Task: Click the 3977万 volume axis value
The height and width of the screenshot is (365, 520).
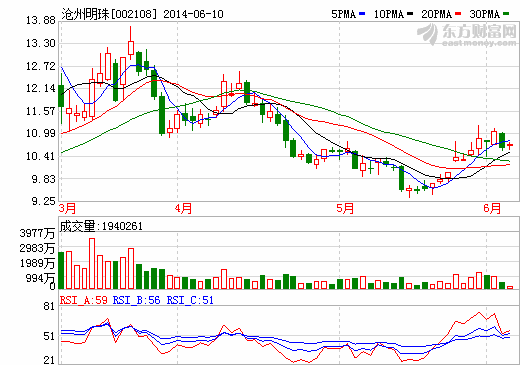Action: coord(37,233)
